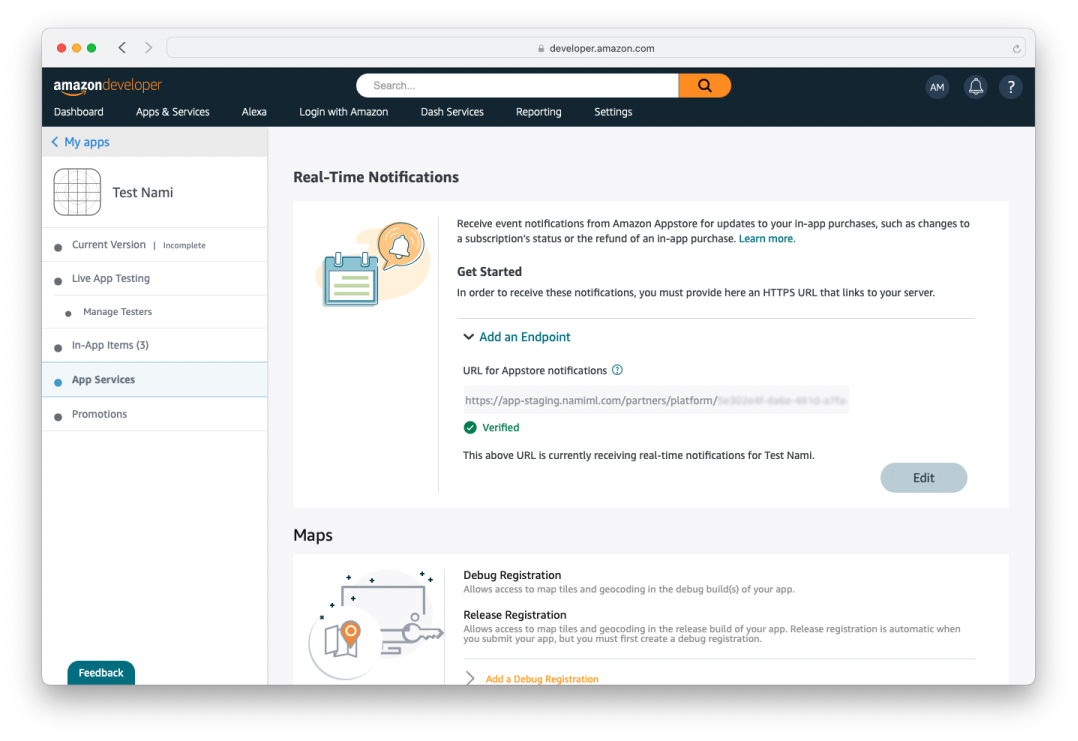Open the Dash Services menu
This screenshot has width=1078, height=741.
click(x=452, y=111)
